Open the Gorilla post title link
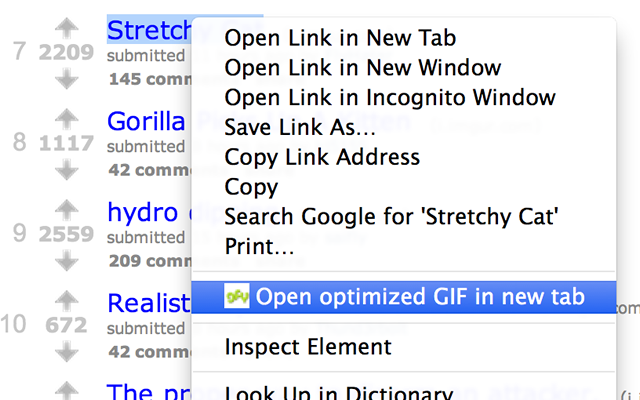This screenshot has height=400, width=640. point(146,122)
